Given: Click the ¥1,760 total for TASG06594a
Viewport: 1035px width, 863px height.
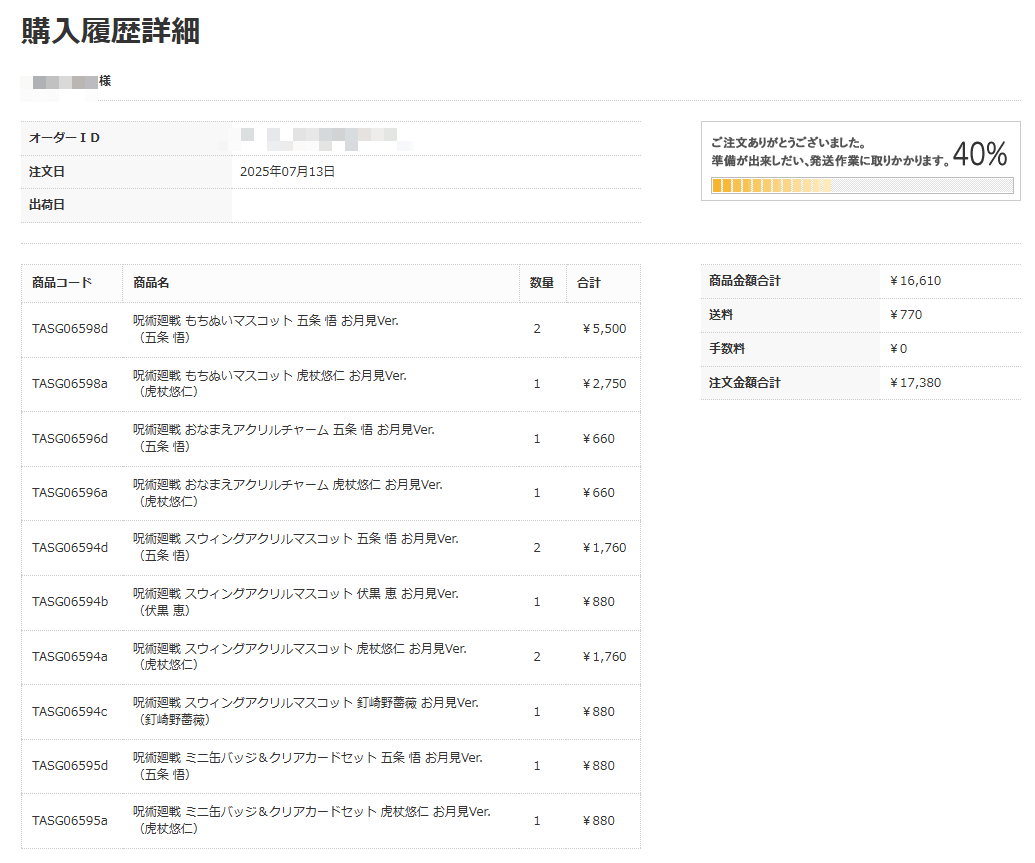Looking at the screenshot, I should click(x=604, y=656).
